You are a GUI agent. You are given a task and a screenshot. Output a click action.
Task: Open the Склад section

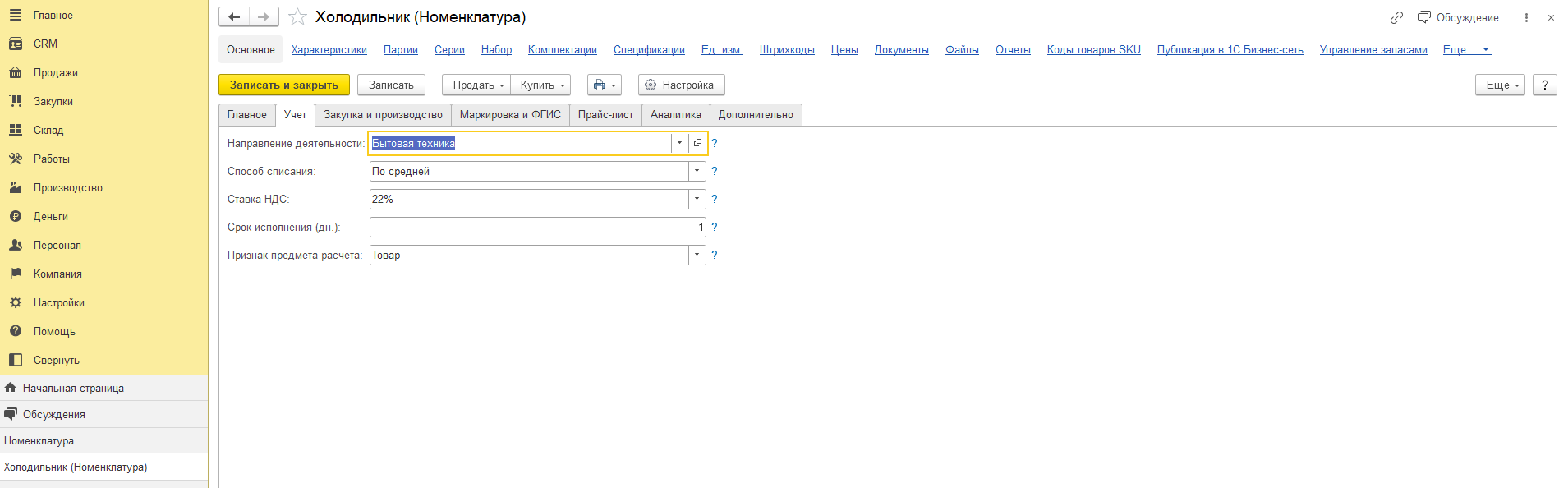[48, 130]
